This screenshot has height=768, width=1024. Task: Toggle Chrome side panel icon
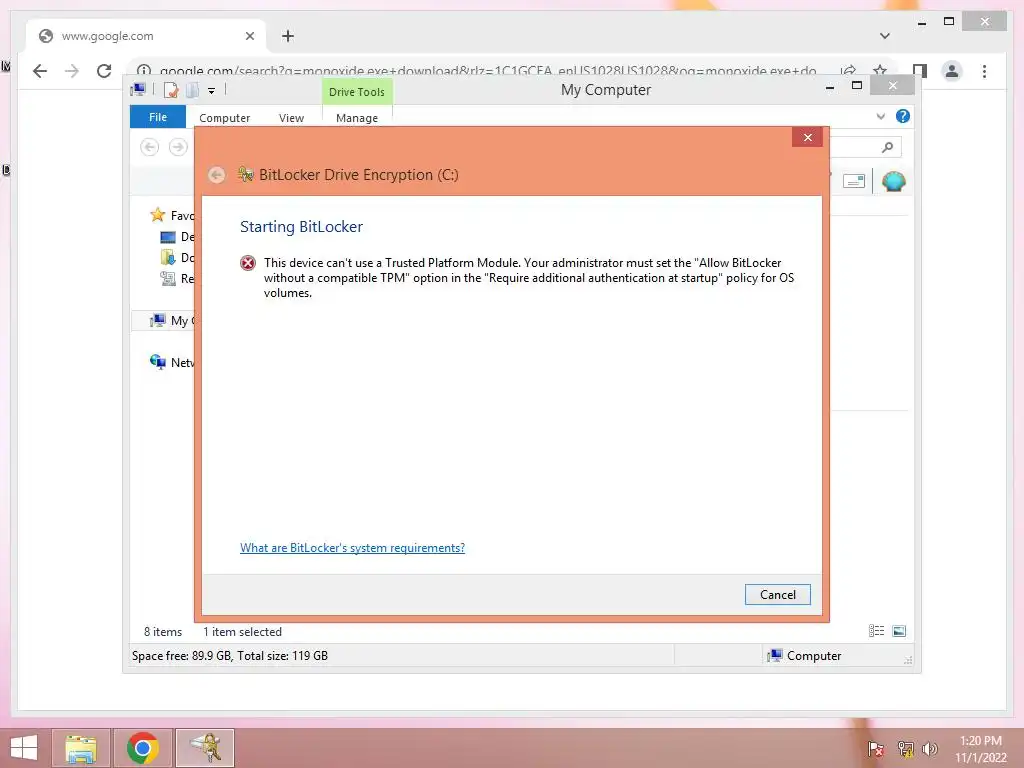click(x=920, y=71)
